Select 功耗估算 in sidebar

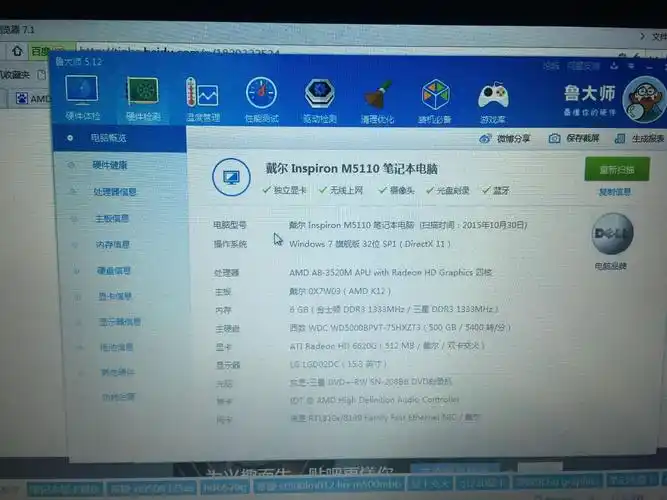[x=119, y=397]
